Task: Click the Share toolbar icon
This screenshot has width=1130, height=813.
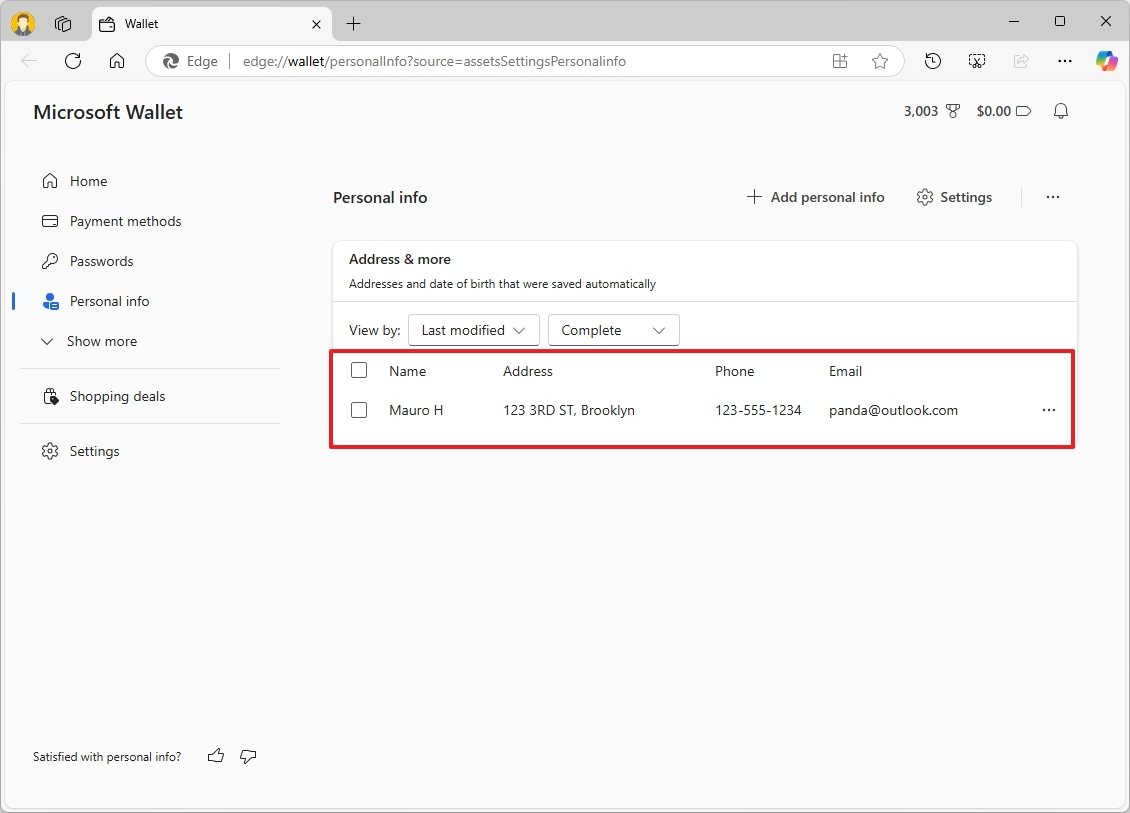Action: [x=1021, y=61]
